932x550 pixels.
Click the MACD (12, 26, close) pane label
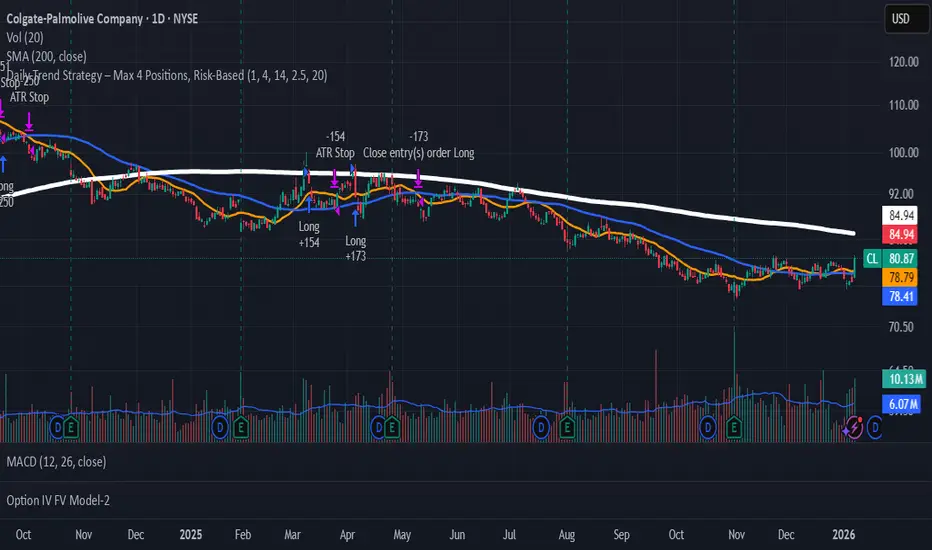tap(56, 462)
